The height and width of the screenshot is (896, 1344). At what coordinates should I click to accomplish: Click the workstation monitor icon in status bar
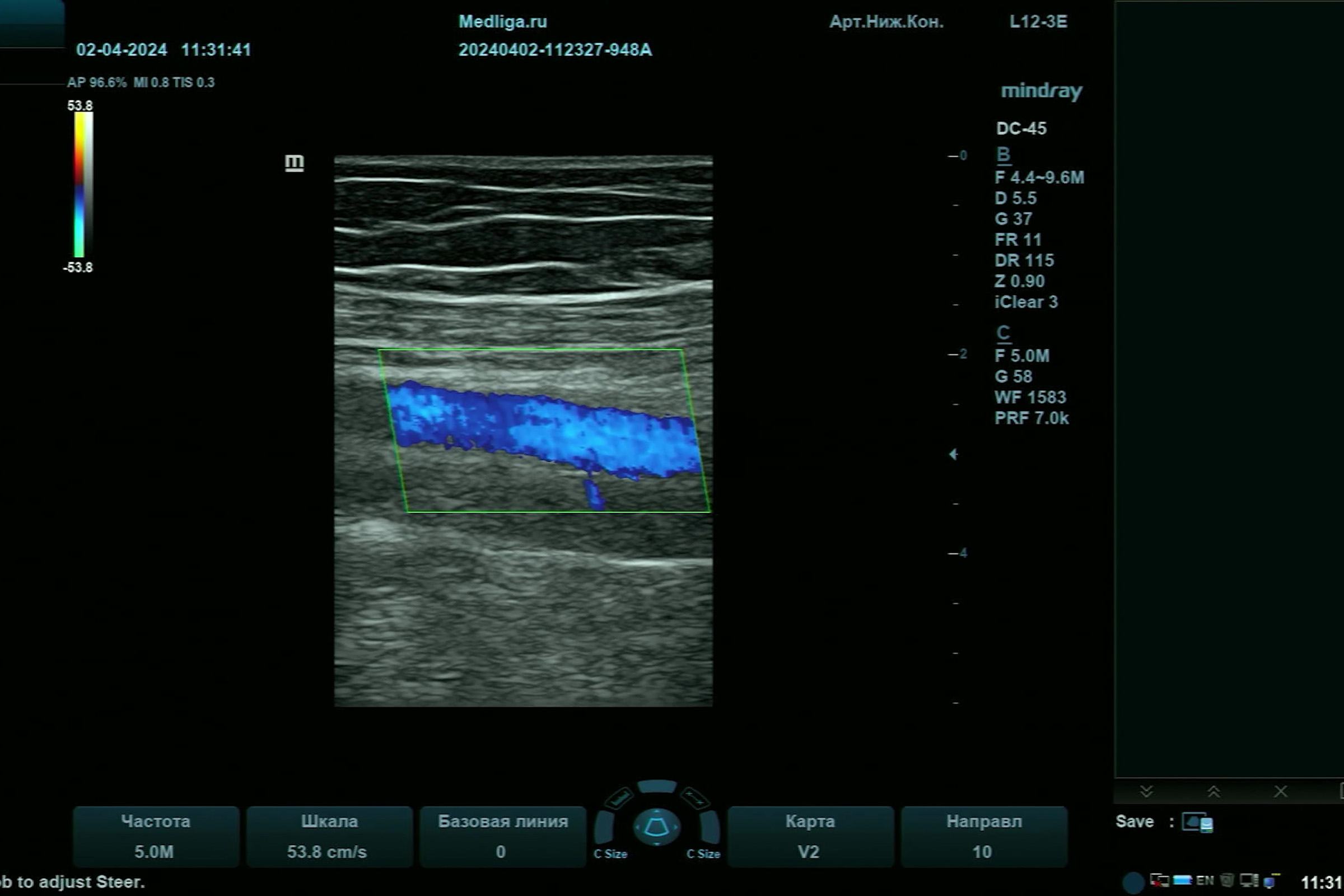[1249, 880]
